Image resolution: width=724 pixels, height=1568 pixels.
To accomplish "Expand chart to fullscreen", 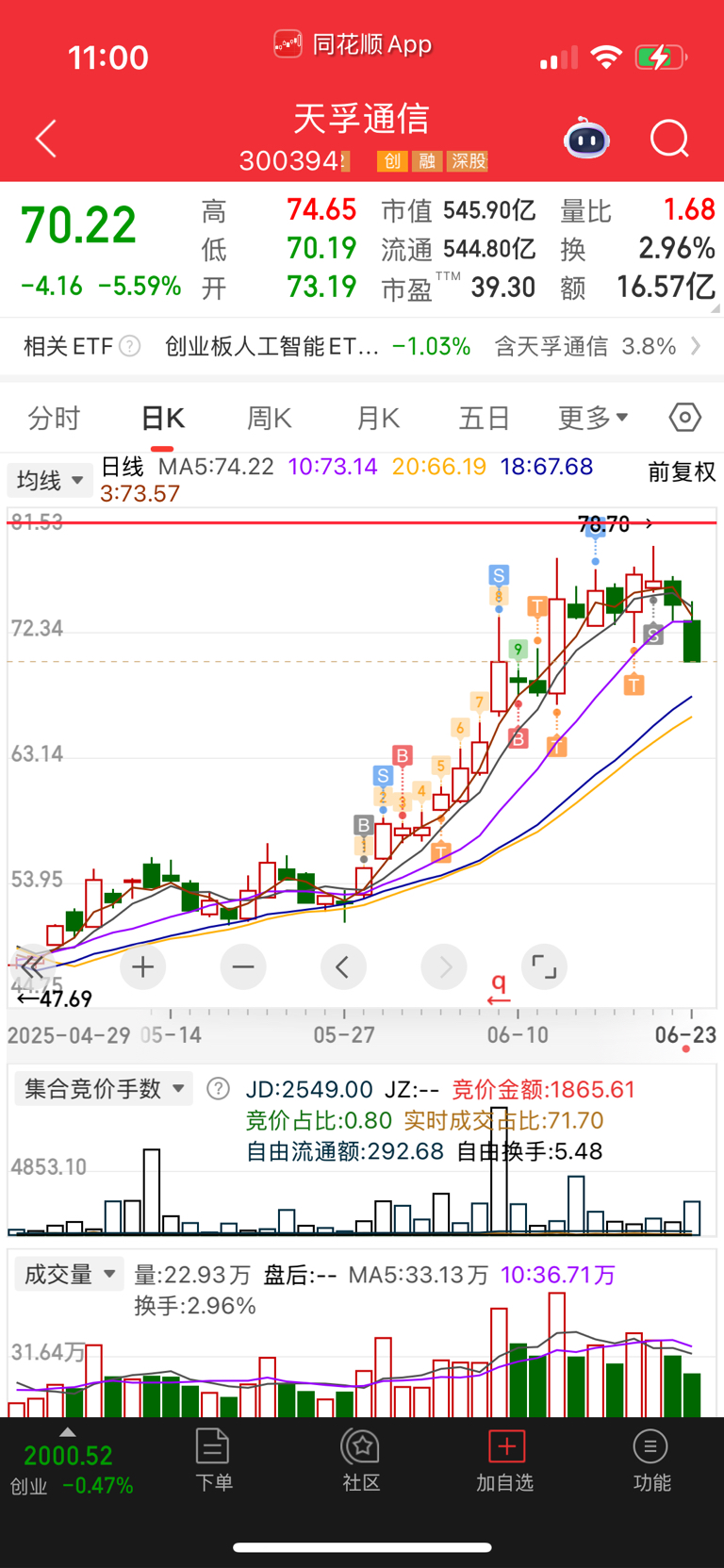I will click(x=544, y=966).
